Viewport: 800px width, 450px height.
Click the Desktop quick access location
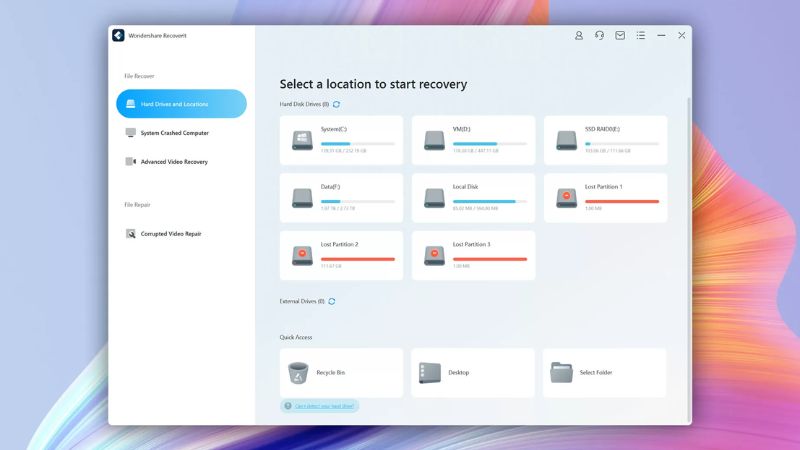pyautogui.click(x=474, y=373)
